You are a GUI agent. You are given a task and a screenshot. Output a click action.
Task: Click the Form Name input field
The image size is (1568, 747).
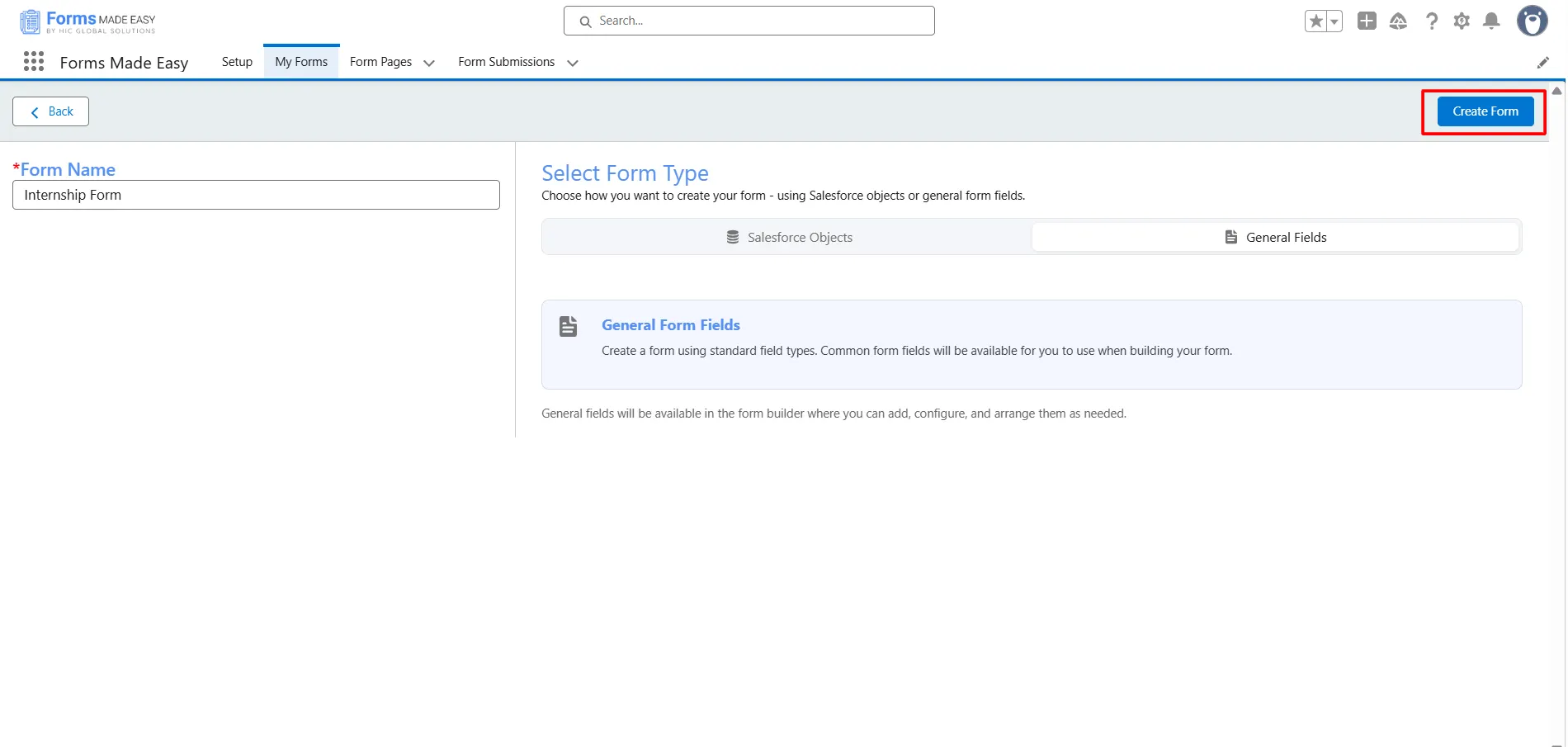[256, 195]
